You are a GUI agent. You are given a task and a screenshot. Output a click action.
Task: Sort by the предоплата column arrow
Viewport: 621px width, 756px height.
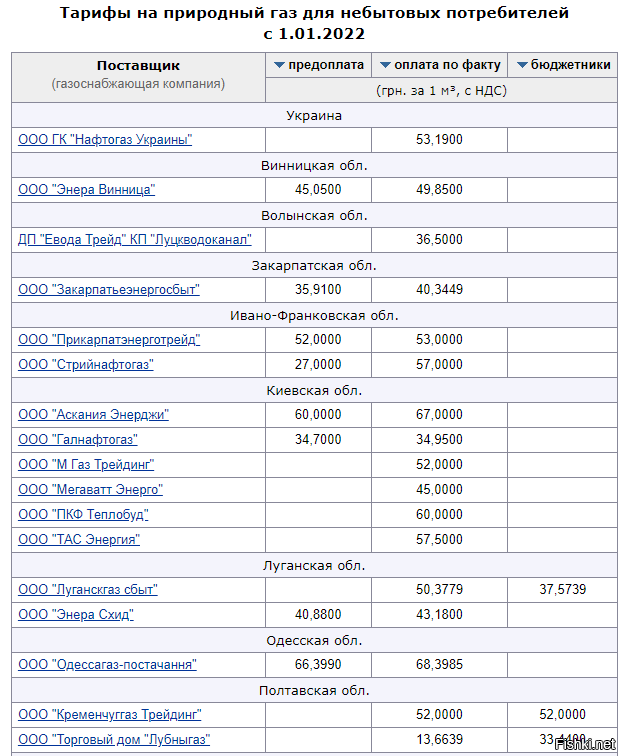pyautogui.click(x=279, y=65)
